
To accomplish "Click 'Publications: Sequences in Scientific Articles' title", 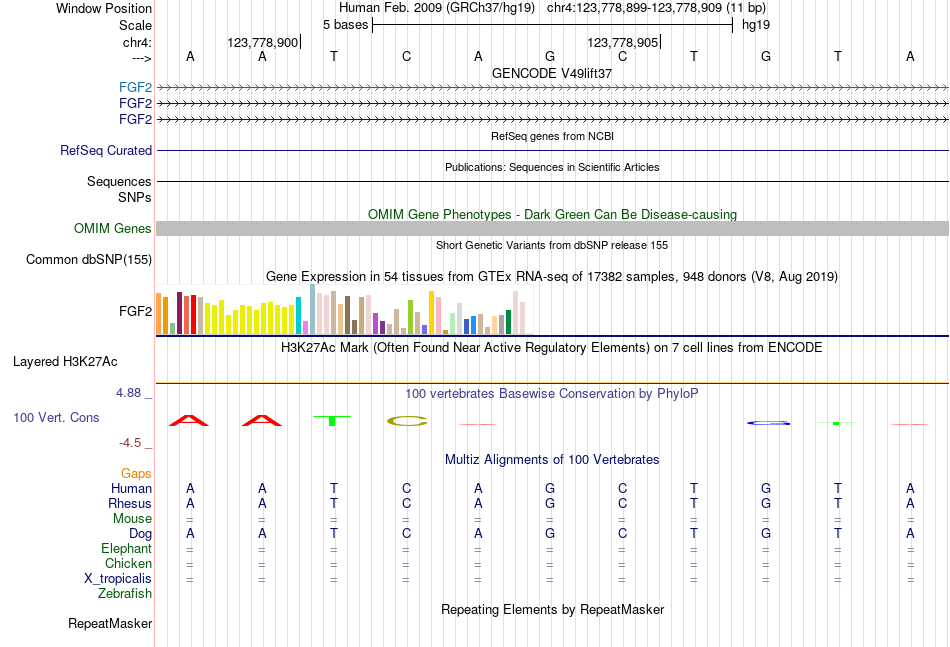I will coord(552,167).
